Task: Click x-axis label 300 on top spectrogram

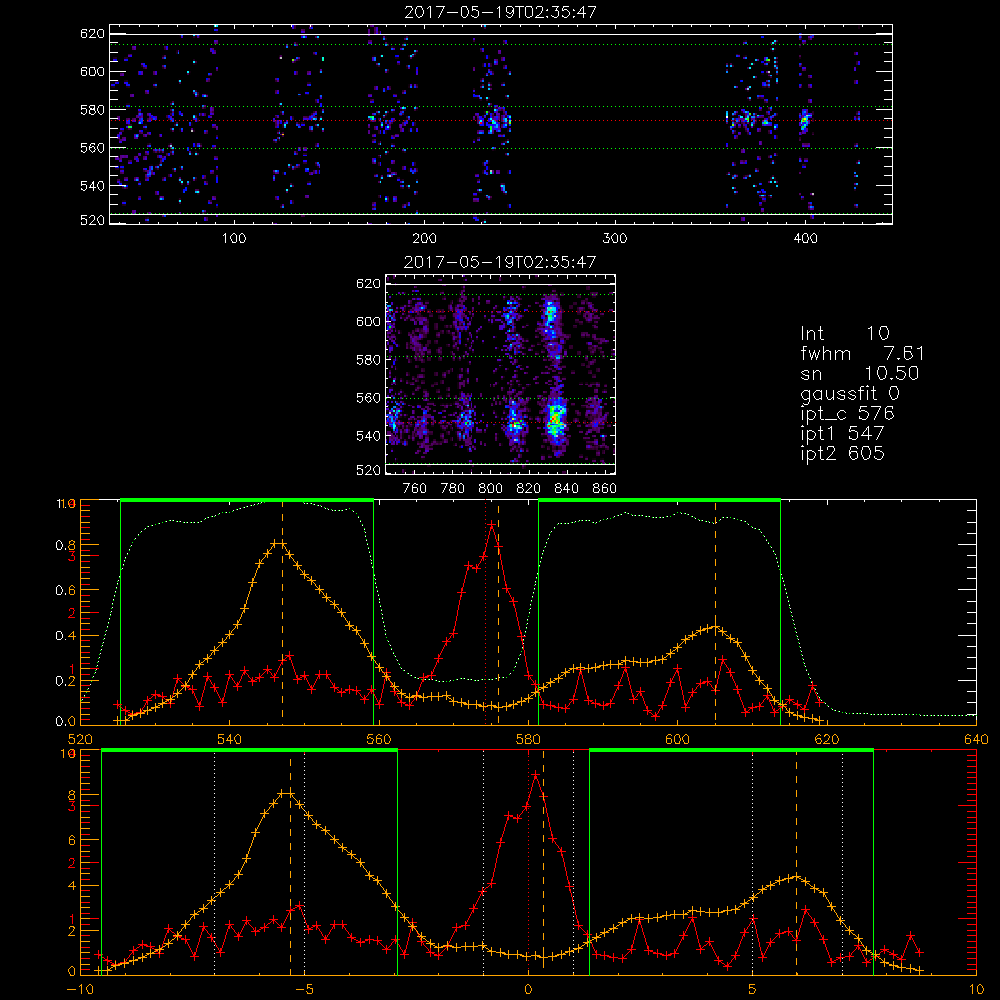Action: click(x=615, y=239)
